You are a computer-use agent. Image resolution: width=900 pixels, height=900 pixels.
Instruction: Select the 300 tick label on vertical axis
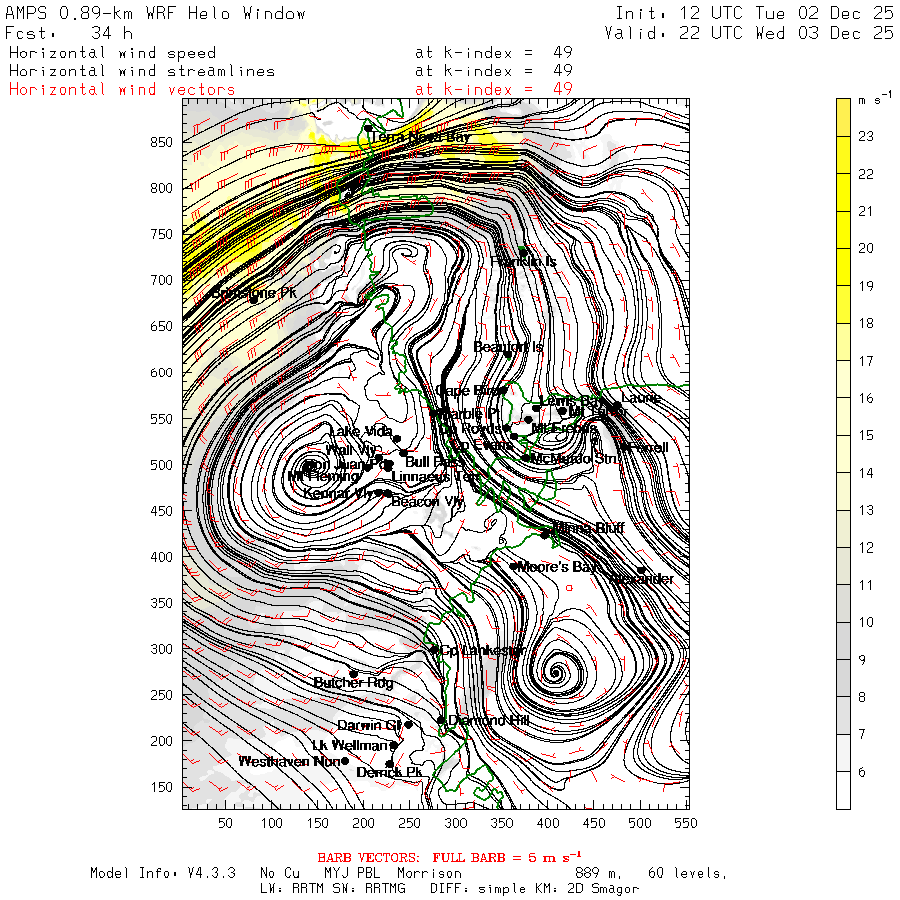(161, 649)
